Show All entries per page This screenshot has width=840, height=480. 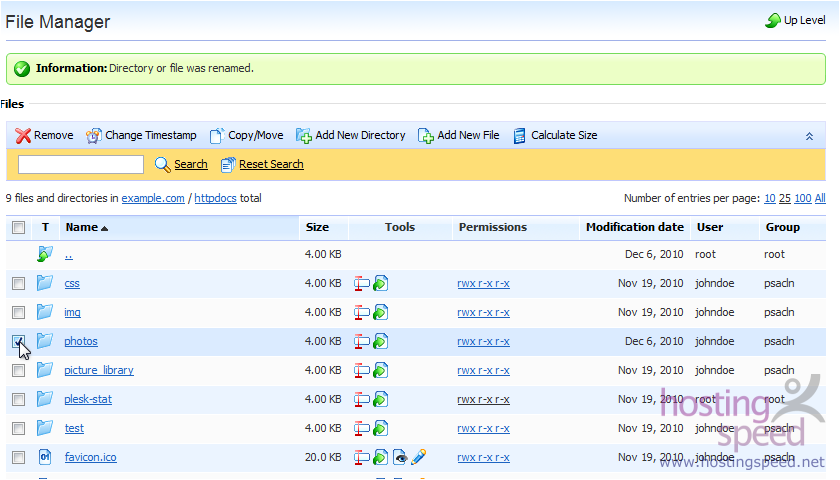820,198
